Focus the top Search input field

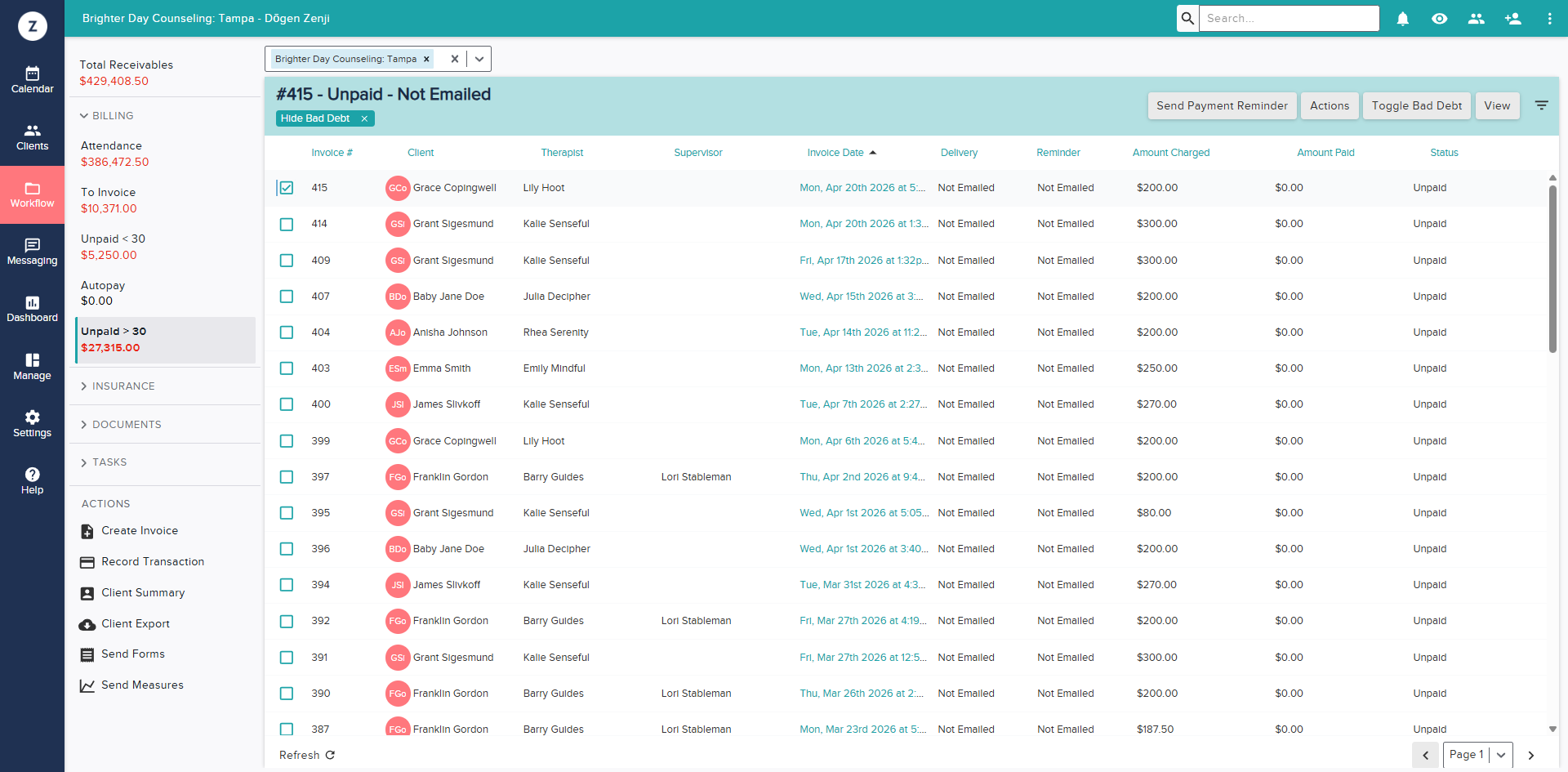click(1289, 18)
